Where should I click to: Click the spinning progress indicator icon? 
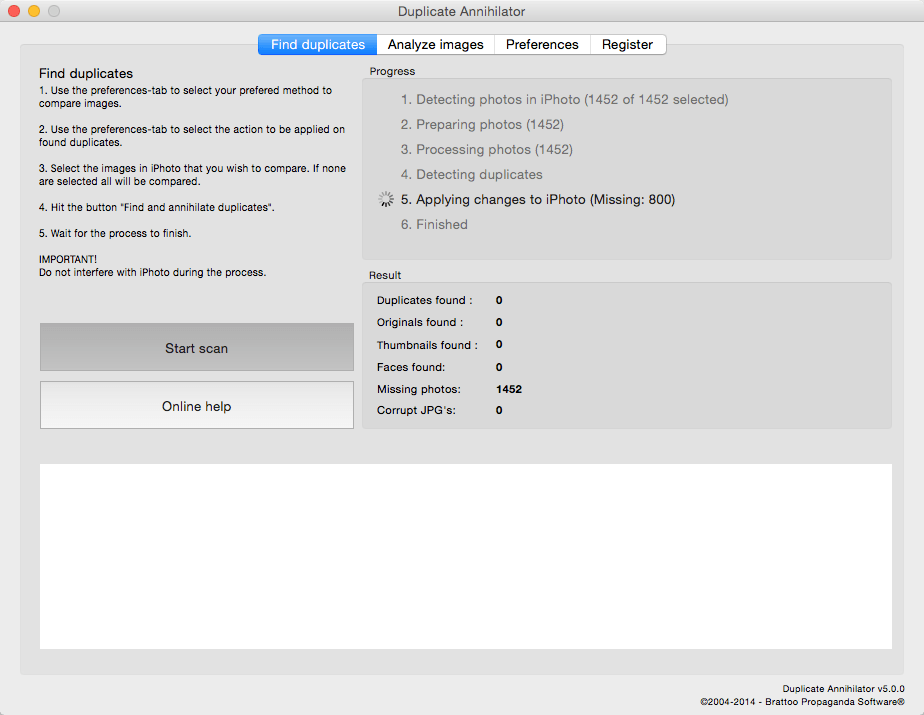point(386,199)
